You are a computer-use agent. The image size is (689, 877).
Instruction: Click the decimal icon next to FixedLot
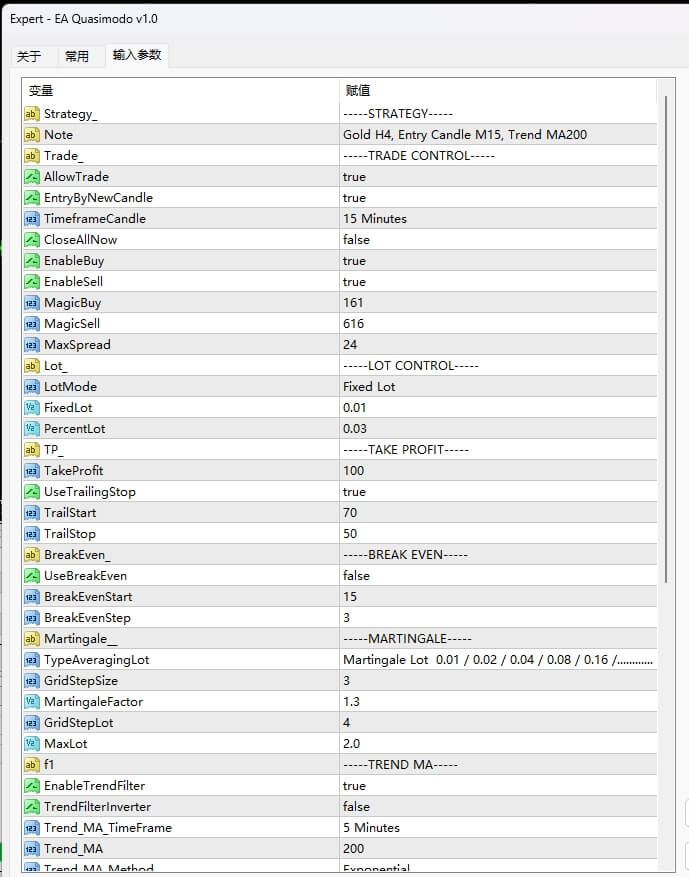coord(31,408)
